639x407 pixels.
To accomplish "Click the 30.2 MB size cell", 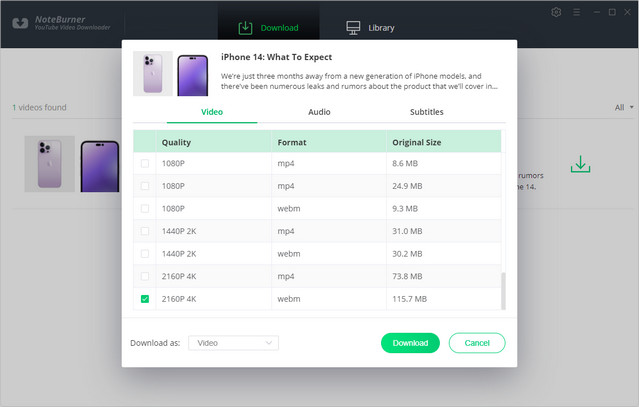I will point(407,254).
